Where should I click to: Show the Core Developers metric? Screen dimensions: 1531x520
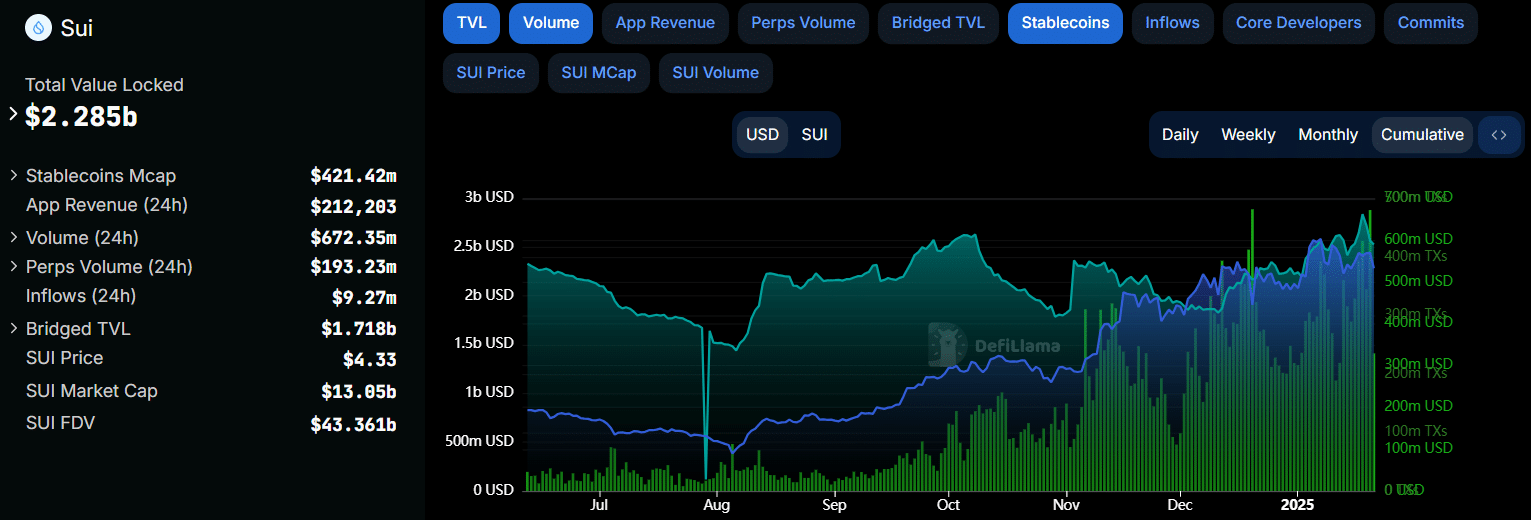click(1298, 23)
